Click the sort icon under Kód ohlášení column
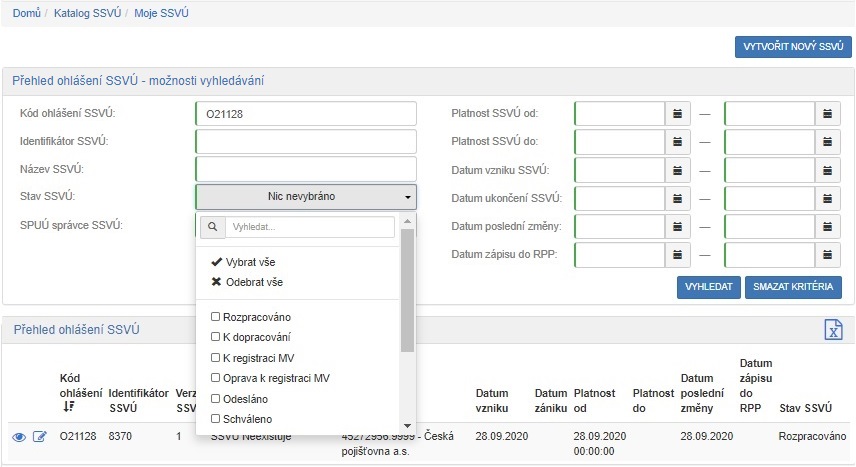This screenshot has width=856, height=467. pos(69,407)
